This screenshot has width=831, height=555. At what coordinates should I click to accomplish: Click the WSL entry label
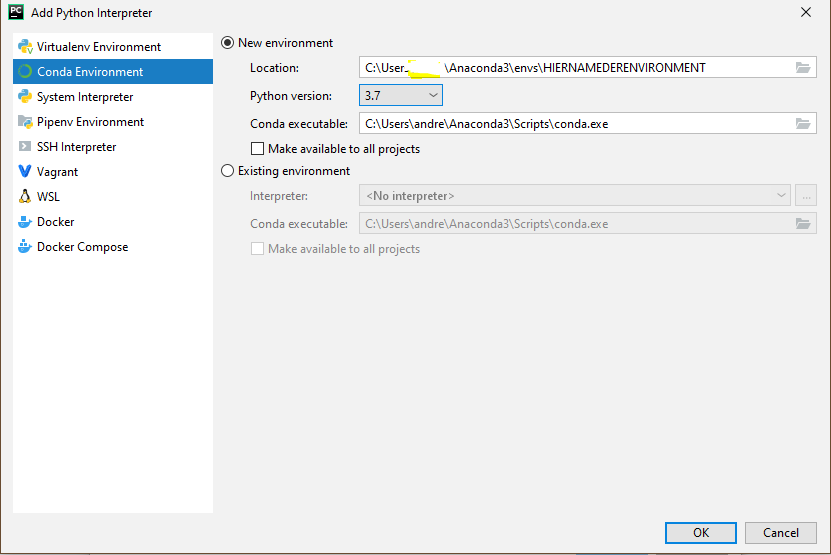(x=48, y=197)
